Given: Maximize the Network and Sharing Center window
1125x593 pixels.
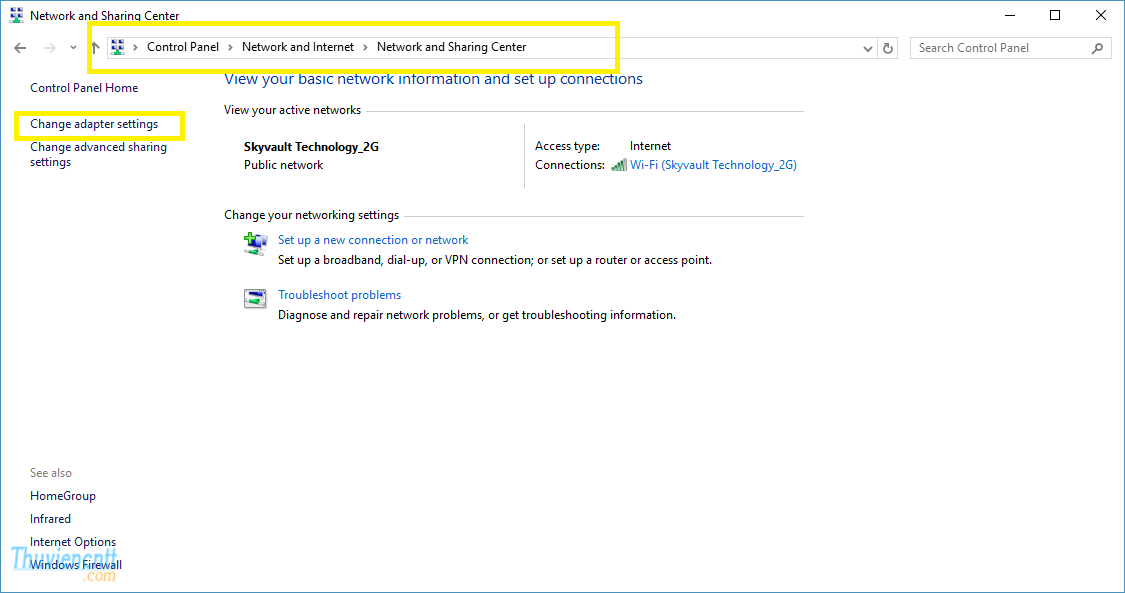Looking at the screenshot, I should tap(1055, 15).
